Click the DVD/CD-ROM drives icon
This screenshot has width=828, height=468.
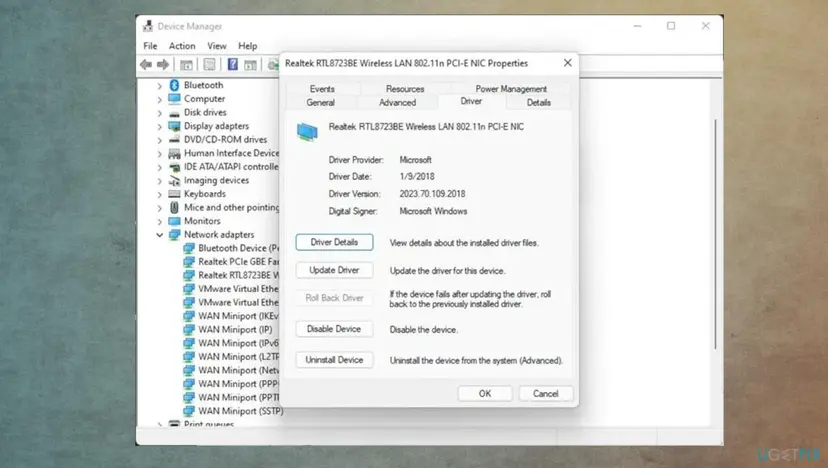click(x=174, y=139)
